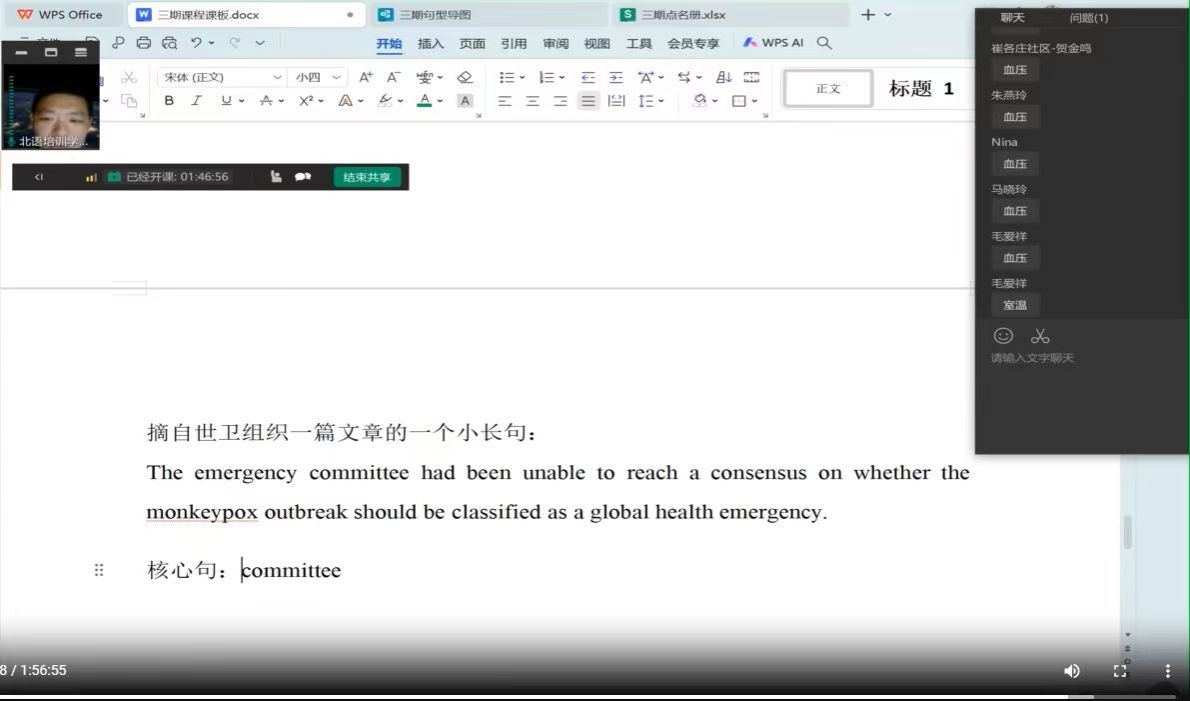This screenshot has height=701, width=1190.
Task: Toggle character shading icon
Action: pyautogui.click(x=464, y=101)
